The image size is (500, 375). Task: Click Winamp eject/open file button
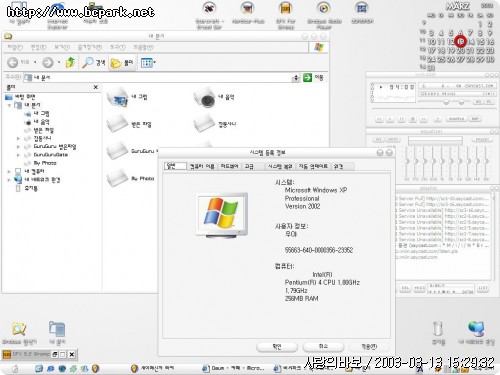pyautogui.click(x=438, y=119)
